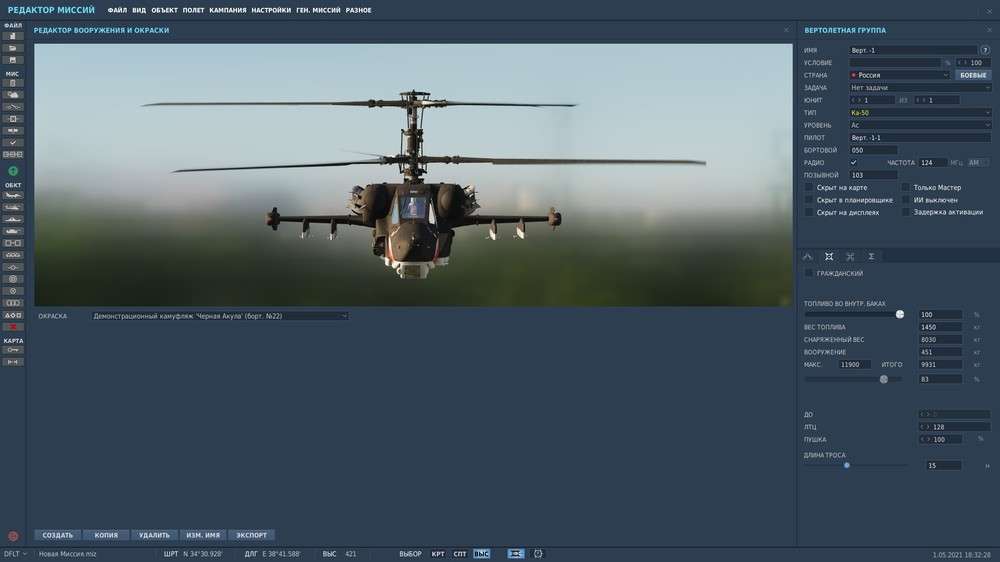The height and width of the screenshot is (562, 1000).
Task: Click the group name field 'Верт.-1'
Action: pos(913,50)
